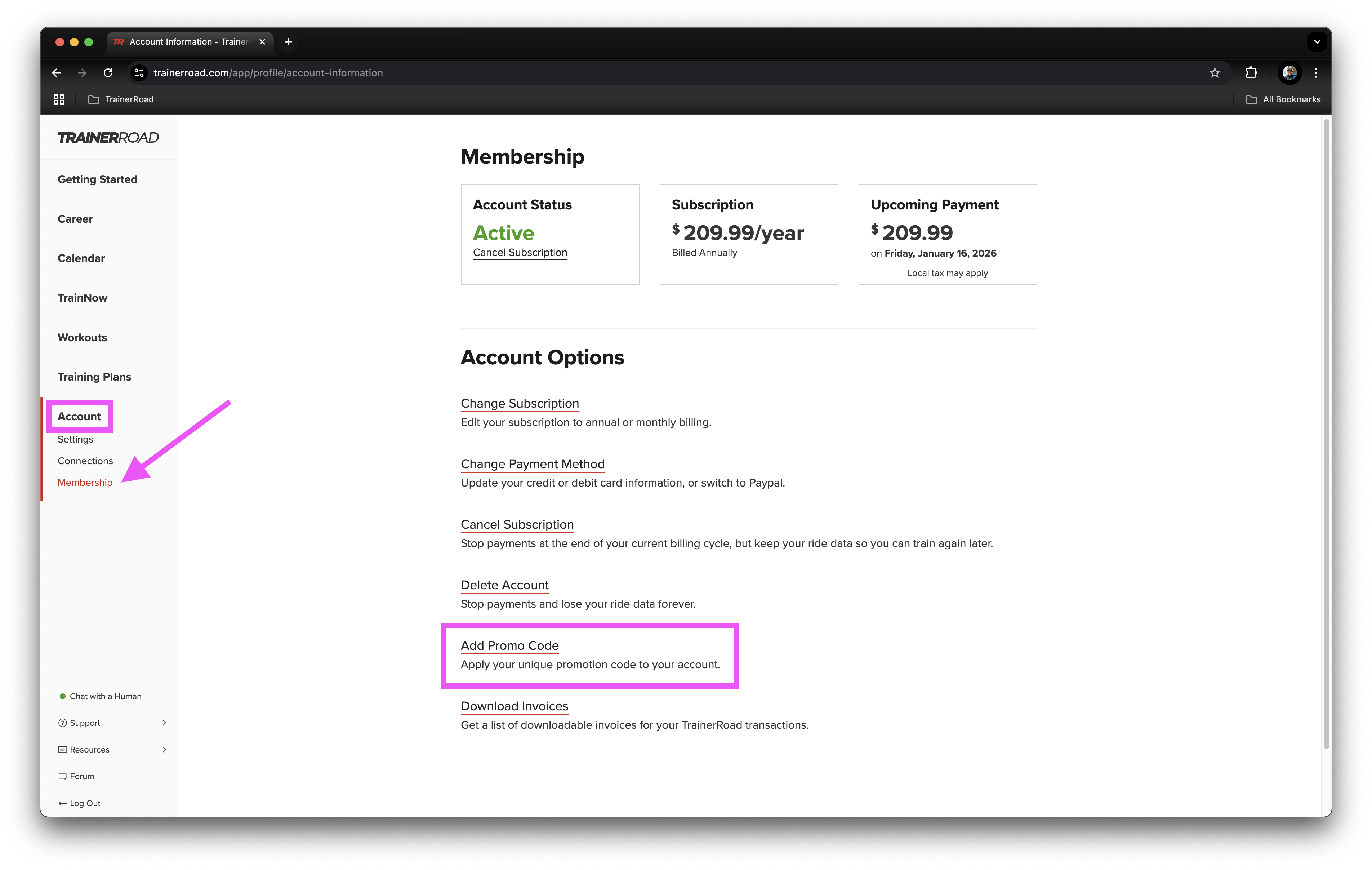This screenshot has height=870, width=1372.
Task: Open account Settings sub-item
Action: [x=75, y=439]
